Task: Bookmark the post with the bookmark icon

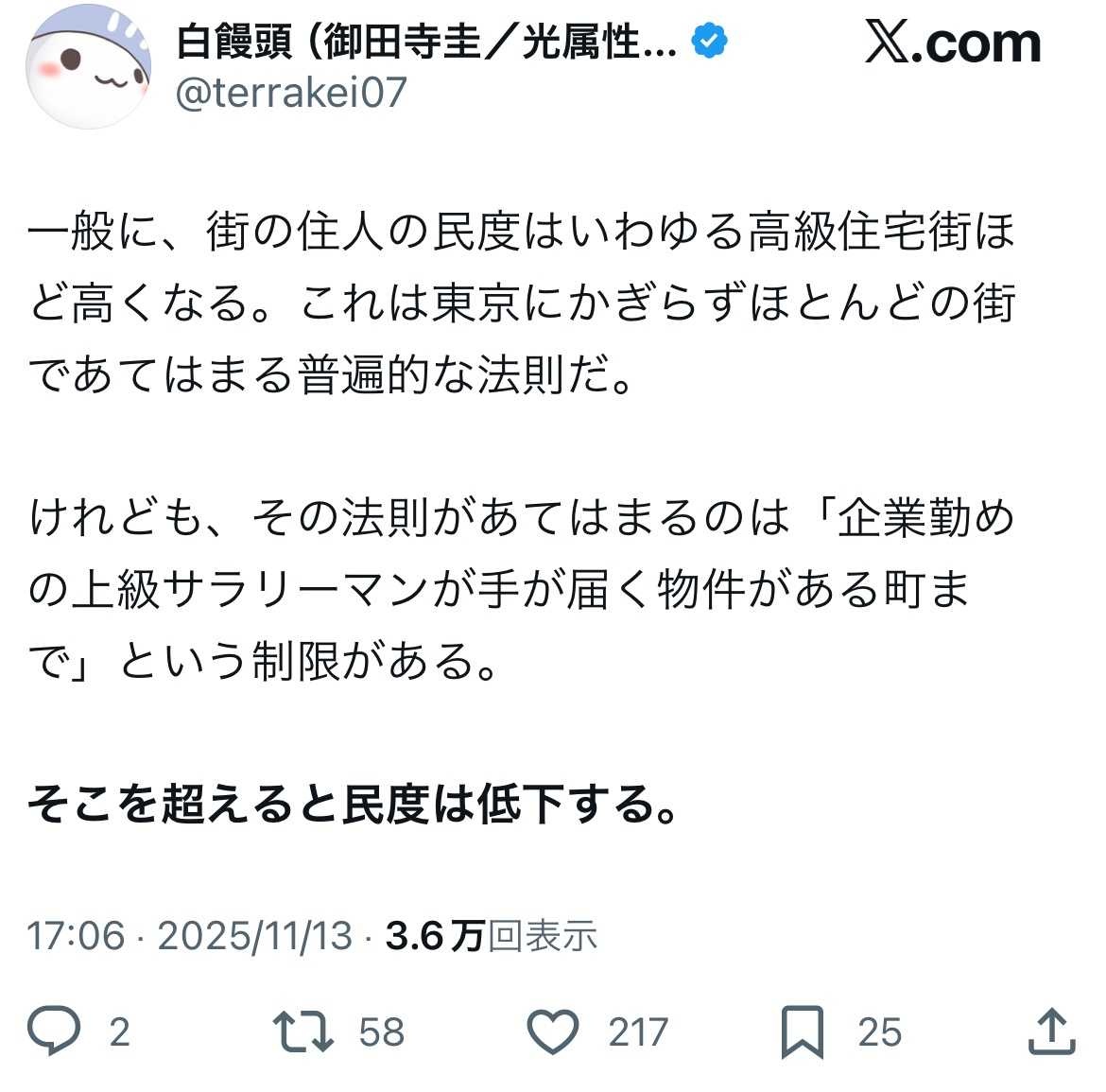Action: coord(803,1032)
